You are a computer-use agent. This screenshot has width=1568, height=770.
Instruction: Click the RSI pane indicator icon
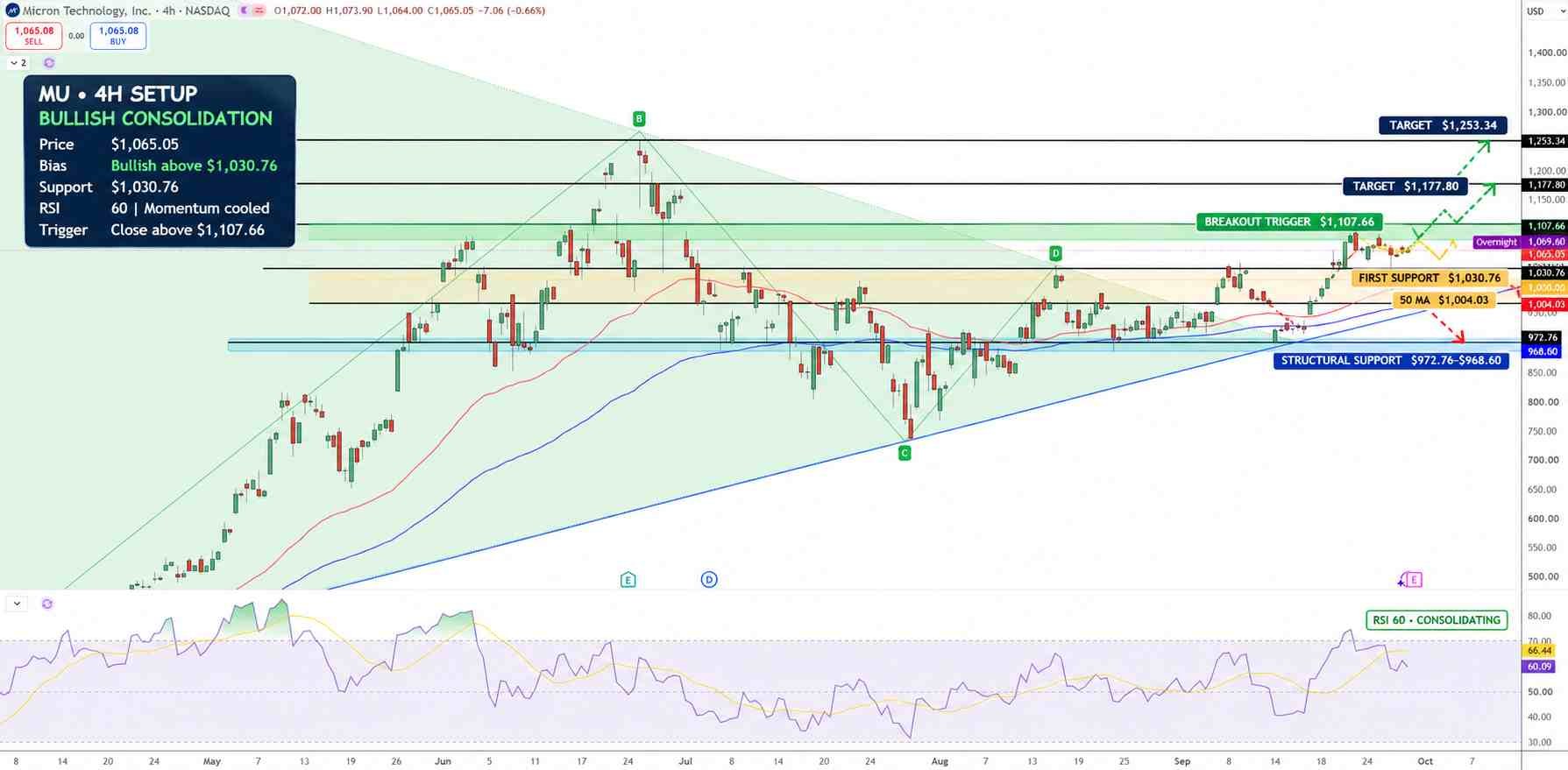pos(47,604)
